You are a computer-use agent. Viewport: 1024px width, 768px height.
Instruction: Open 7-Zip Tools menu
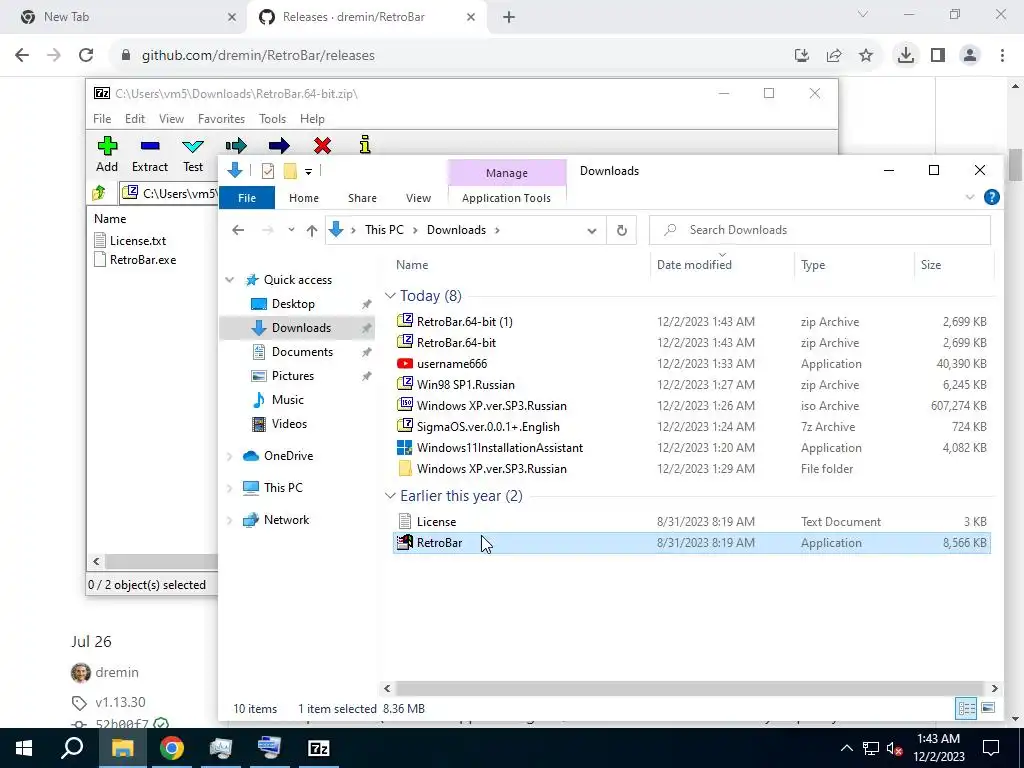[272, 119]
